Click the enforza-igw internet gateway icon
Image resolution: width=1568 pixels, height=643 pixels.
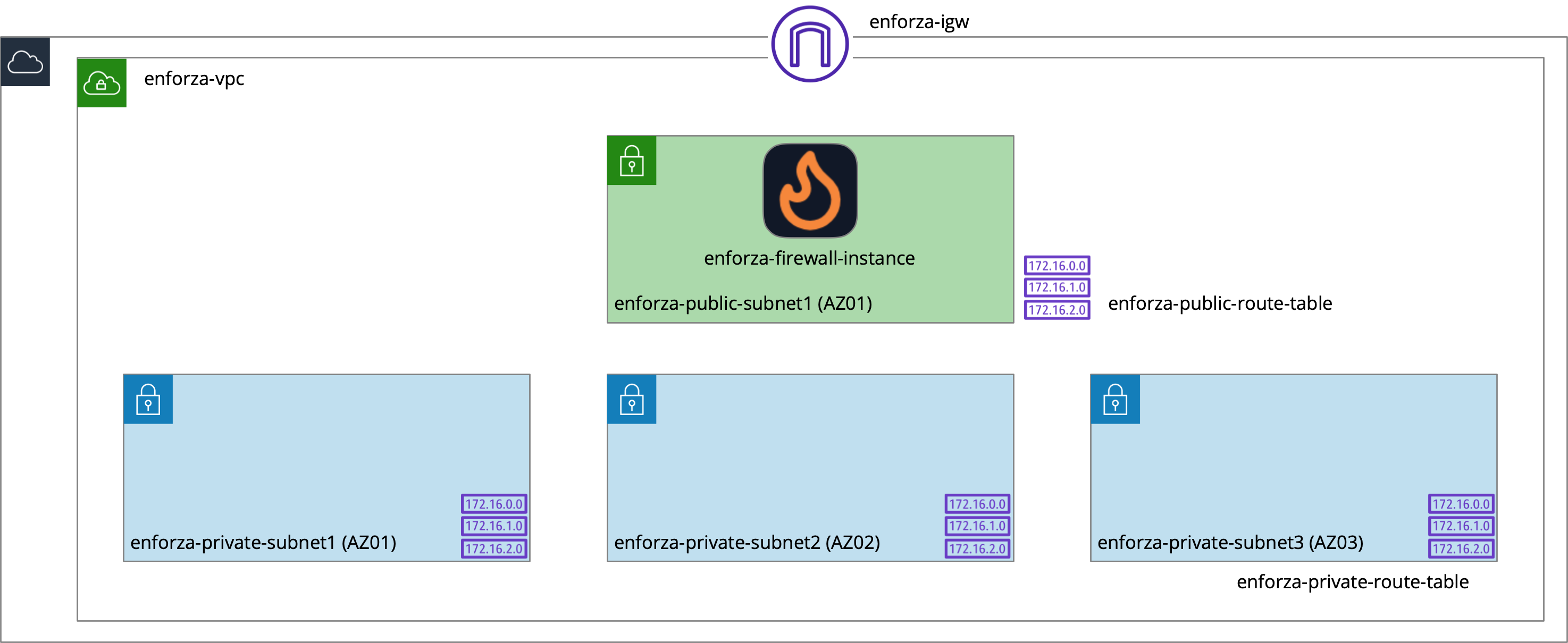(810, 44)
